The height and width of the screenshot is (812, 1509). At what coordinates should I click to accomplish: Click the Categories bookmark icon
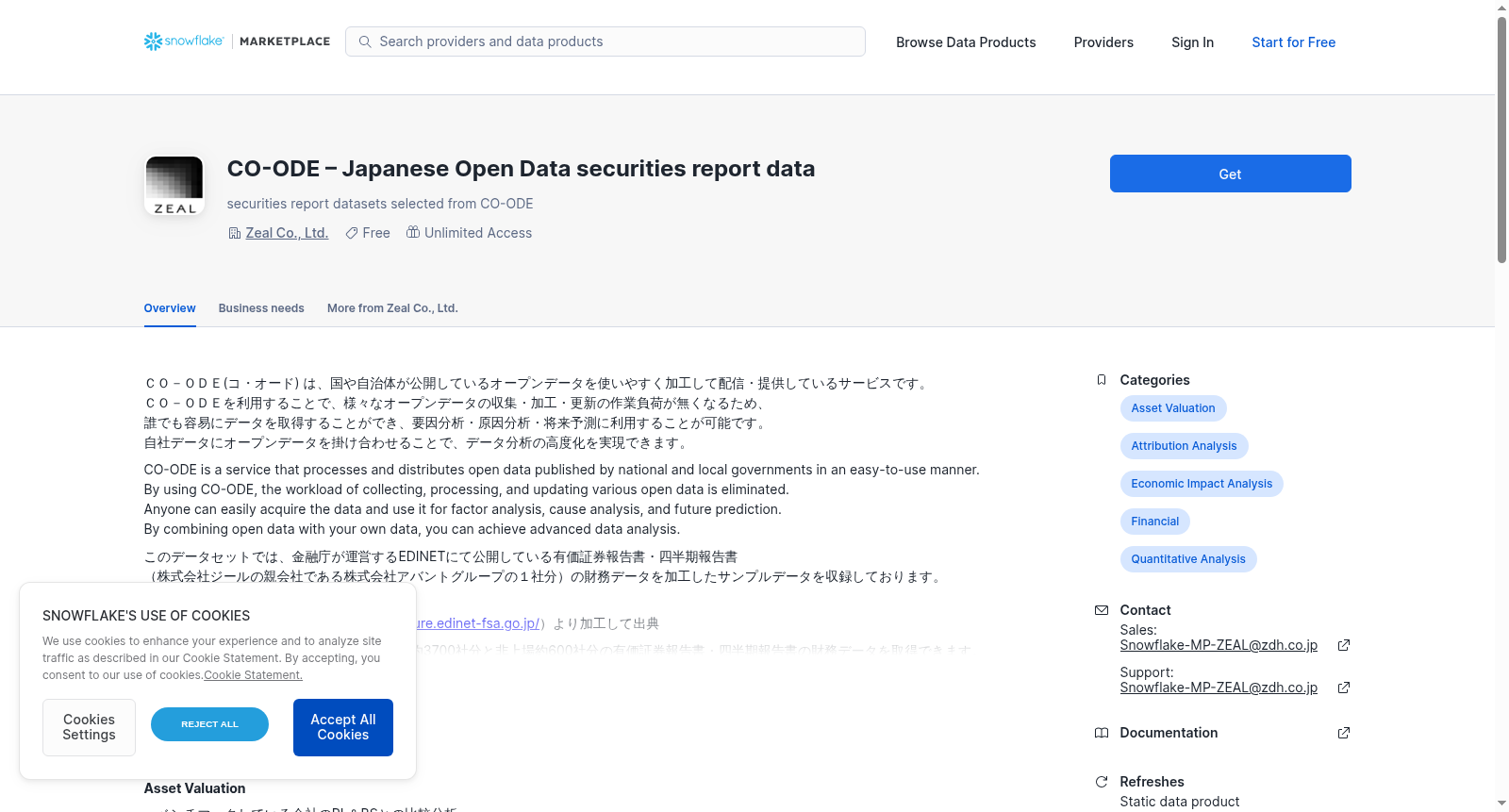tap(1102, 380)
